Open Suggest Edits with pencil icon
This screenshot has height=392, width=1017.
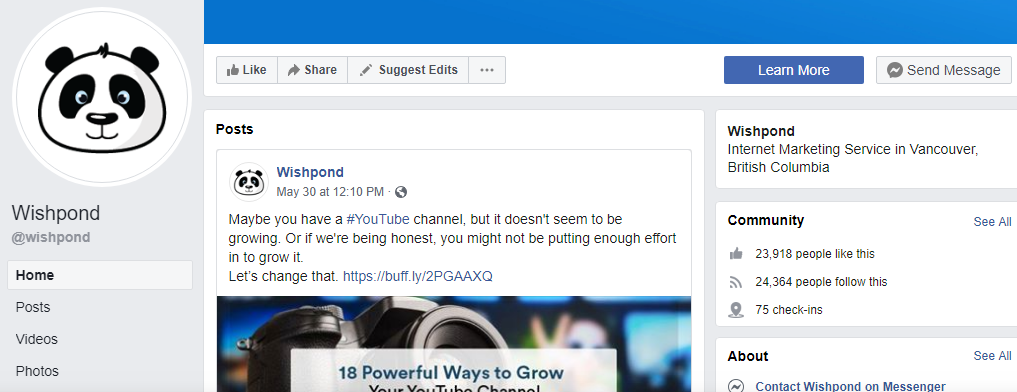pos(408,70)
